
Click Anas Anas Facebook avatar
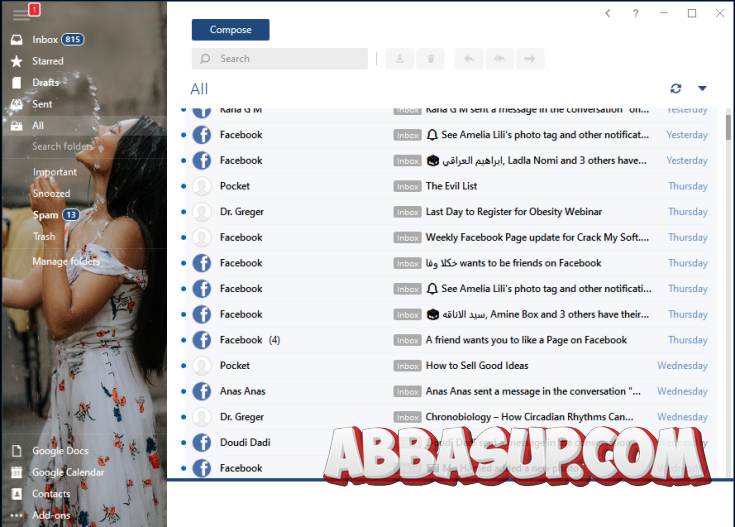point(202,391)
